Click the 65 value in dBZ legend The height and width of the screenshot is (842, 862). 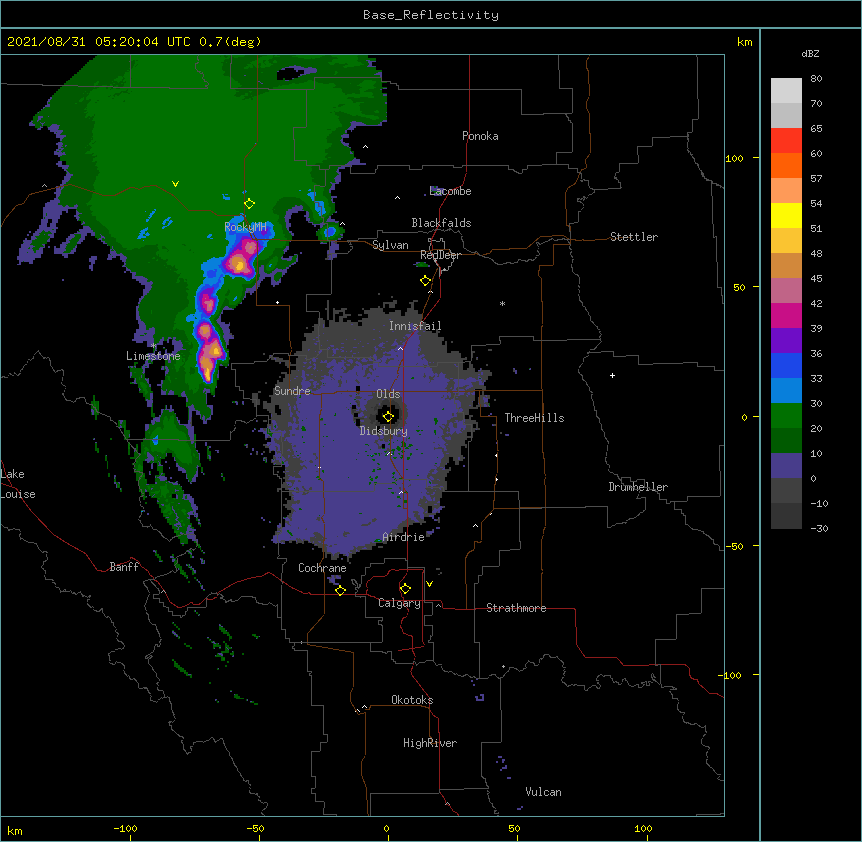pyautogui.click(x=816, y=128)
